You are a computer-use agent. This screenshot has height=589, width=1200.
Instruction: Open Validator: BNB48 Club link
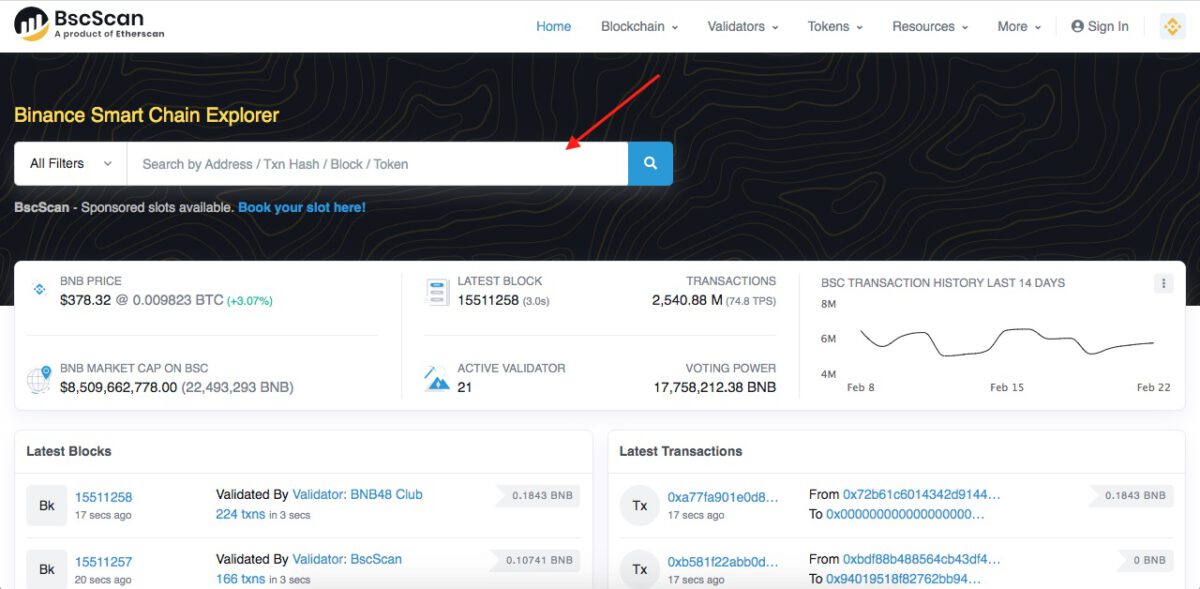point(357,494)
